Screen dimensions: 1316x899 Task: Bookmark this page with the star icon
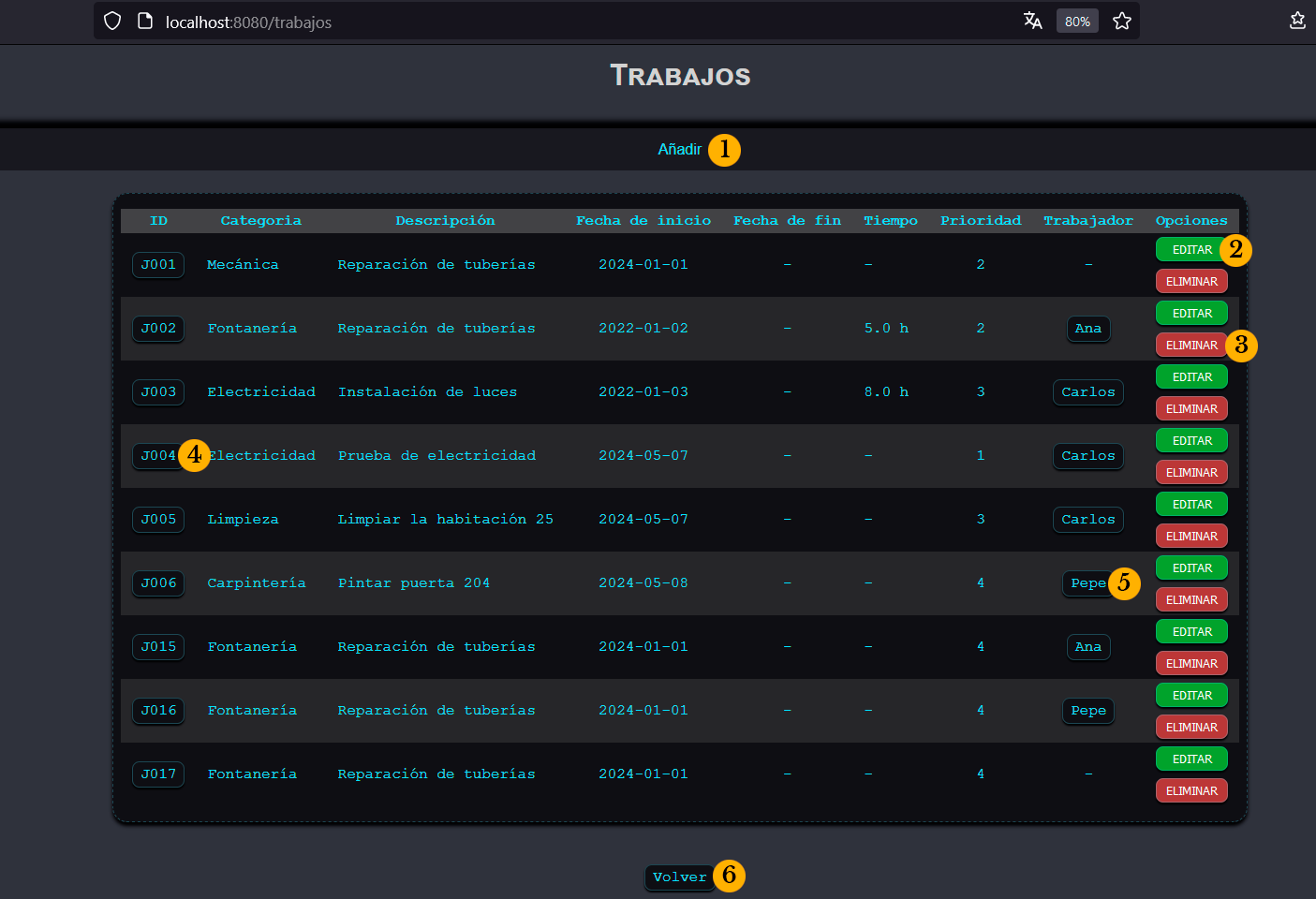[x=1122, y=21]
